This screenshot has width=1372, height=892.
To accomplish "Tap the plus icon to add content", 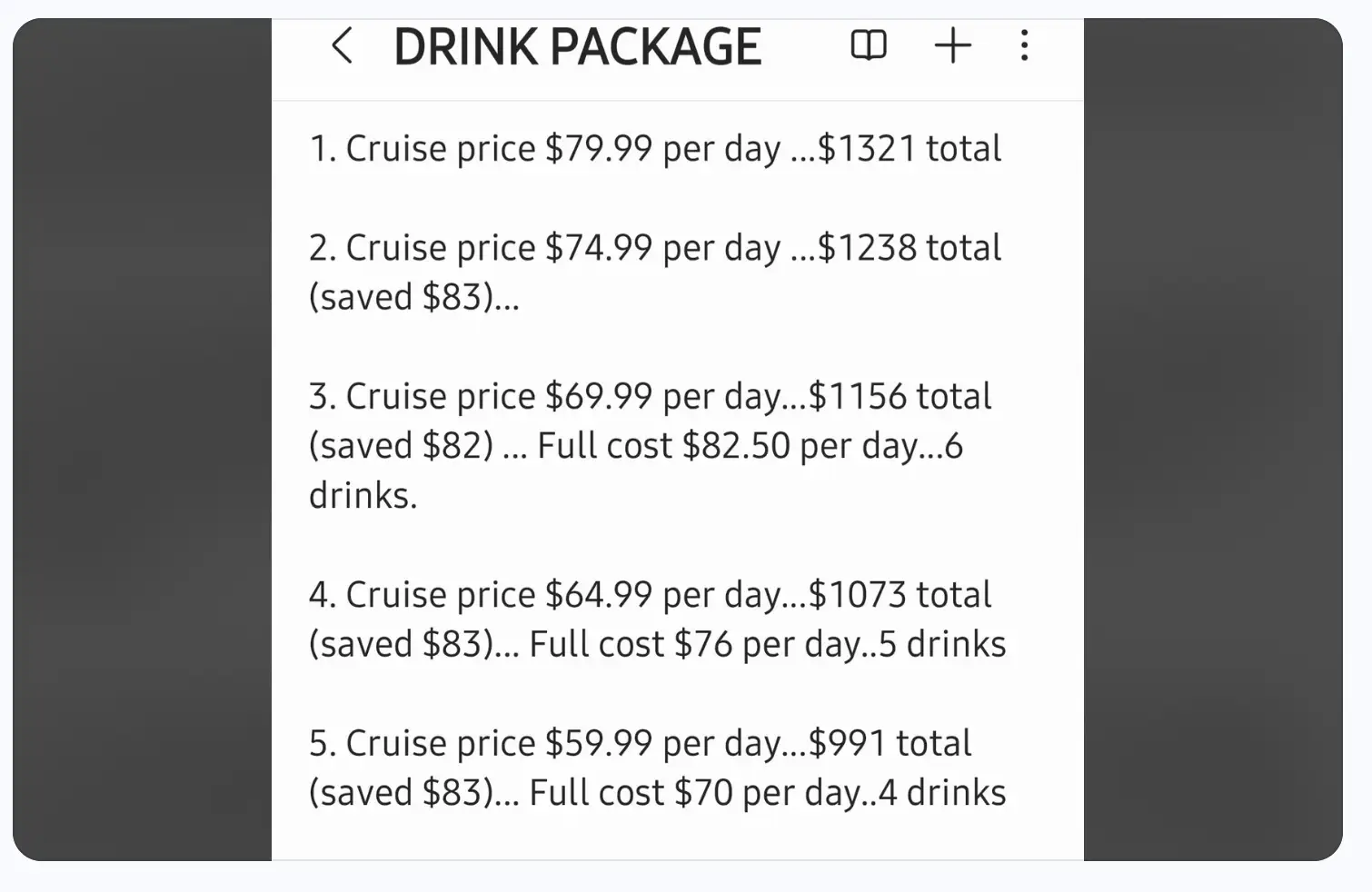I will [952, 45].
